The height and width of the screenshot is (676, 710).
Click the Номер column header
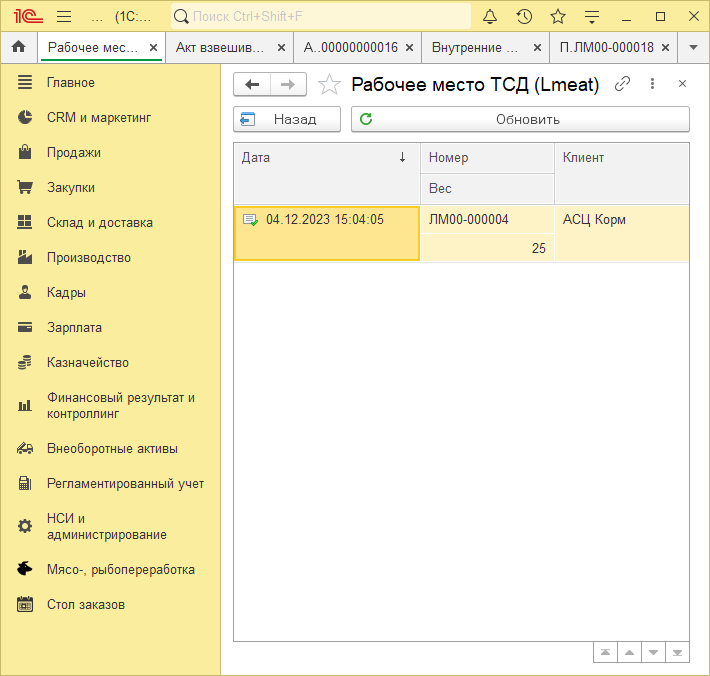coord(488,158)
